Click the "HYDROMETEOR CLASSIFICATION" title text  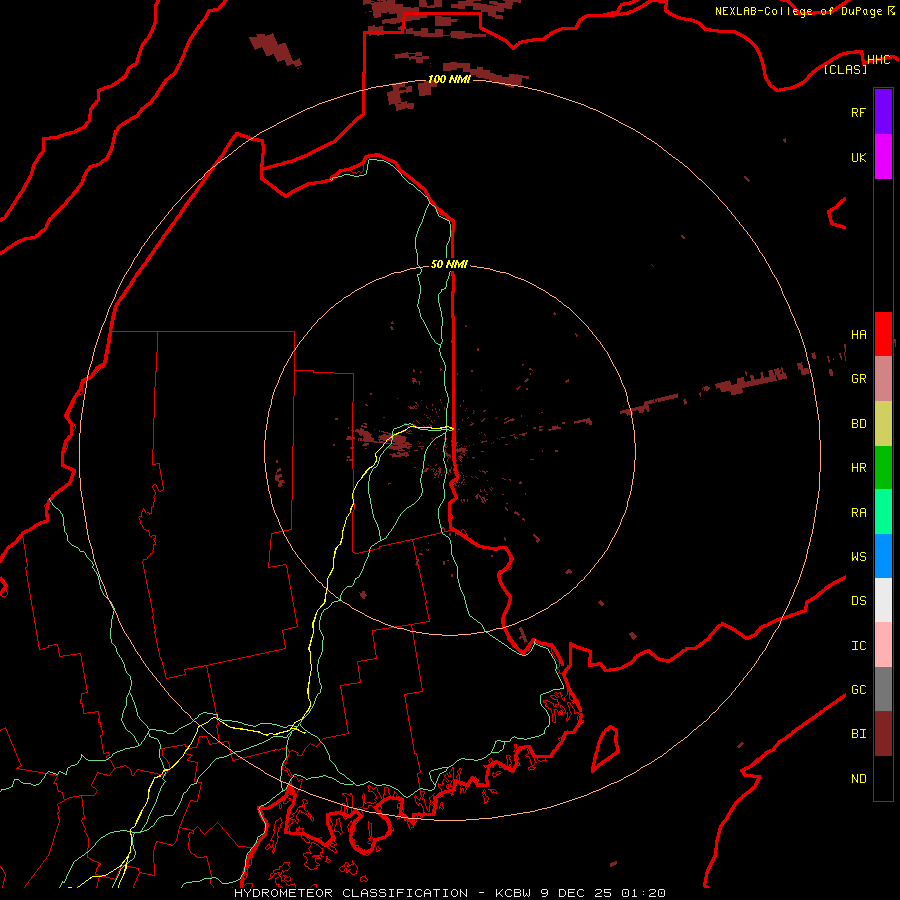coord(351,893)
